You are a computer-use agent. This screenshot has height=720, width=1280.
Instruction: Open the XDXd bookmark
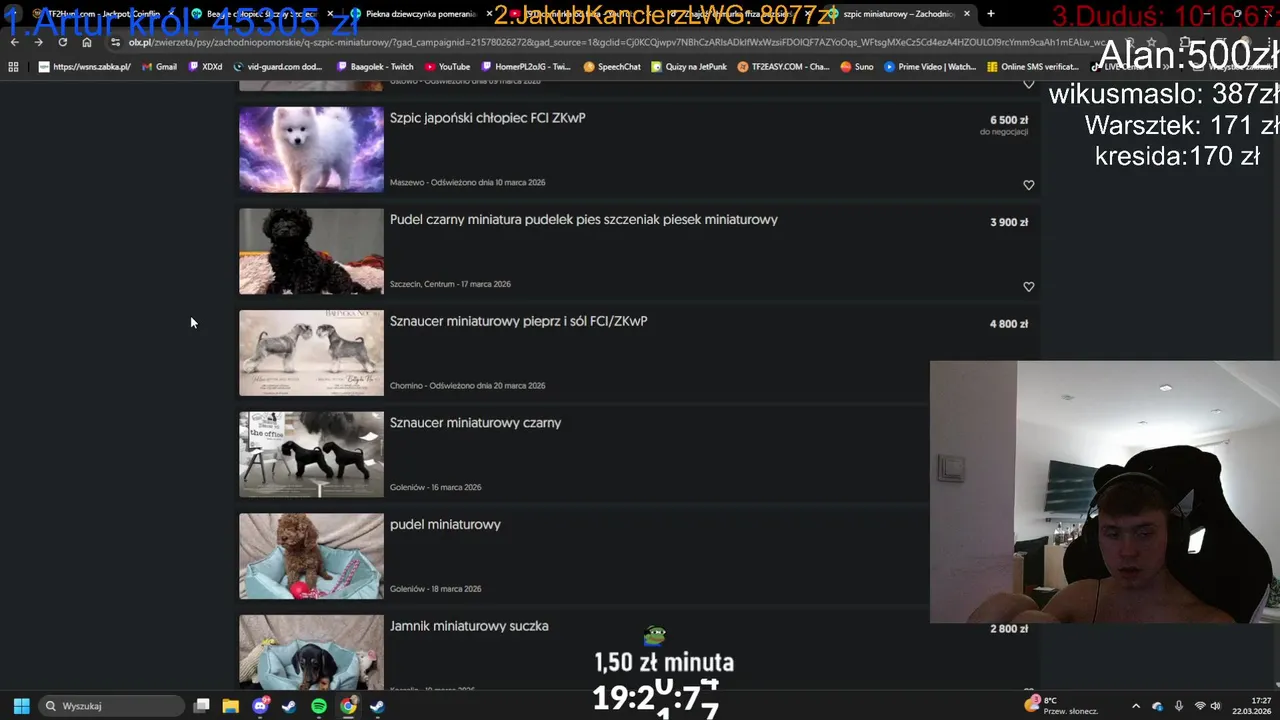pyautogui.click(x=206, y=67)
